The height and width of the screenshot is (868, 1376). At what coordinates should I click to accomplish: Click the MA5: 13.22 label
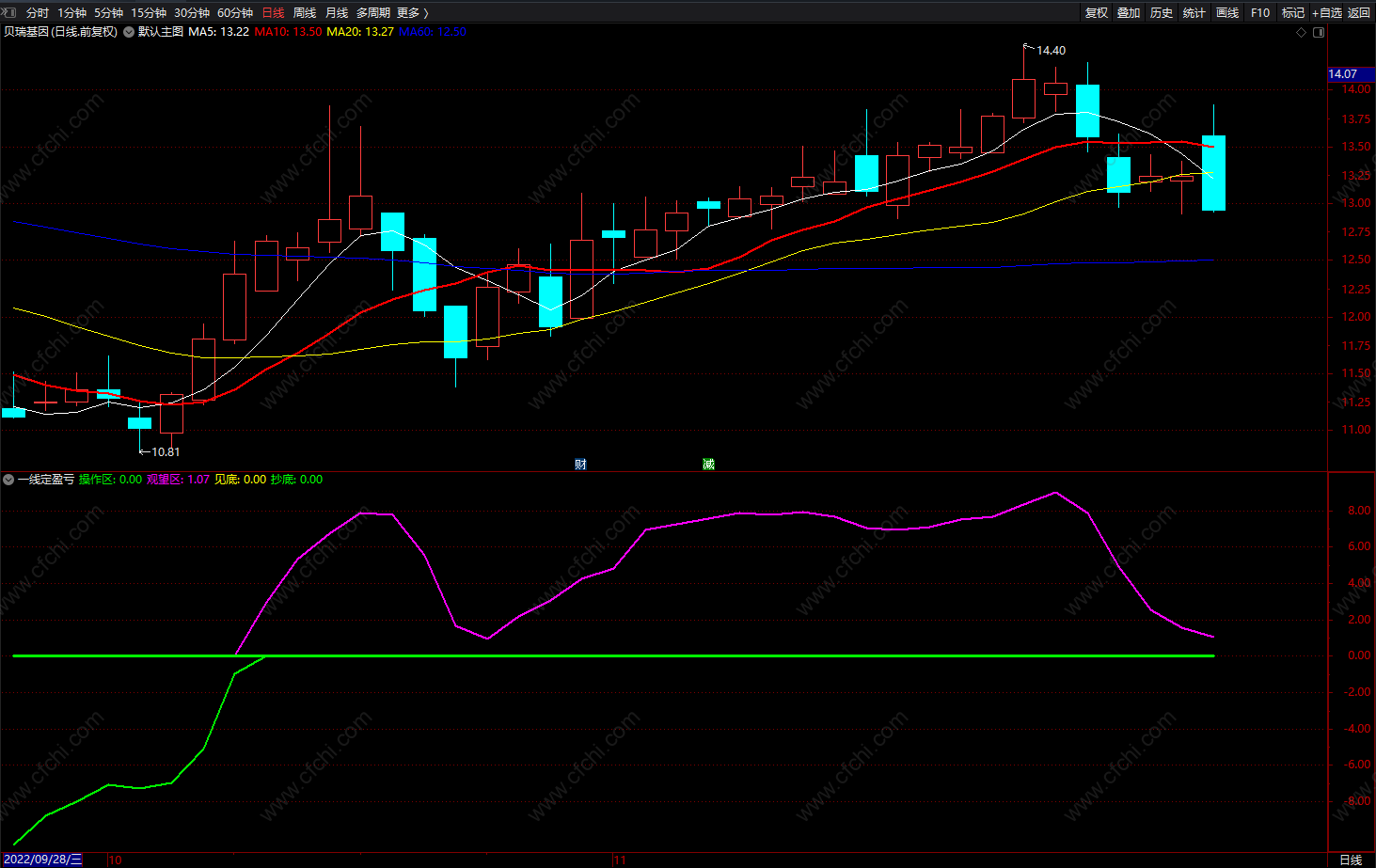pos(219,32)
